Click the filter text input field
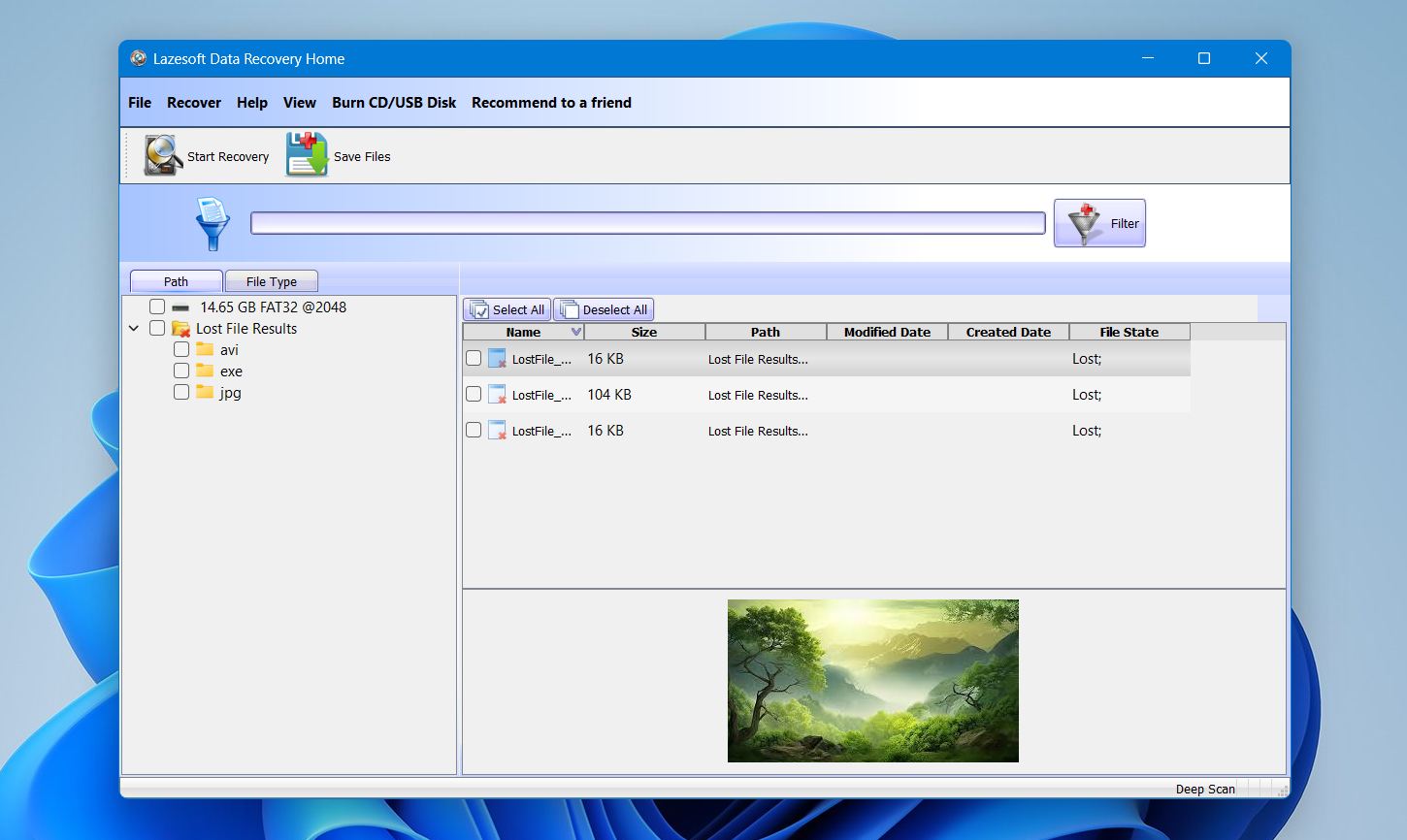The height and width of the screenshot is (840, 1407). point(647,223)
